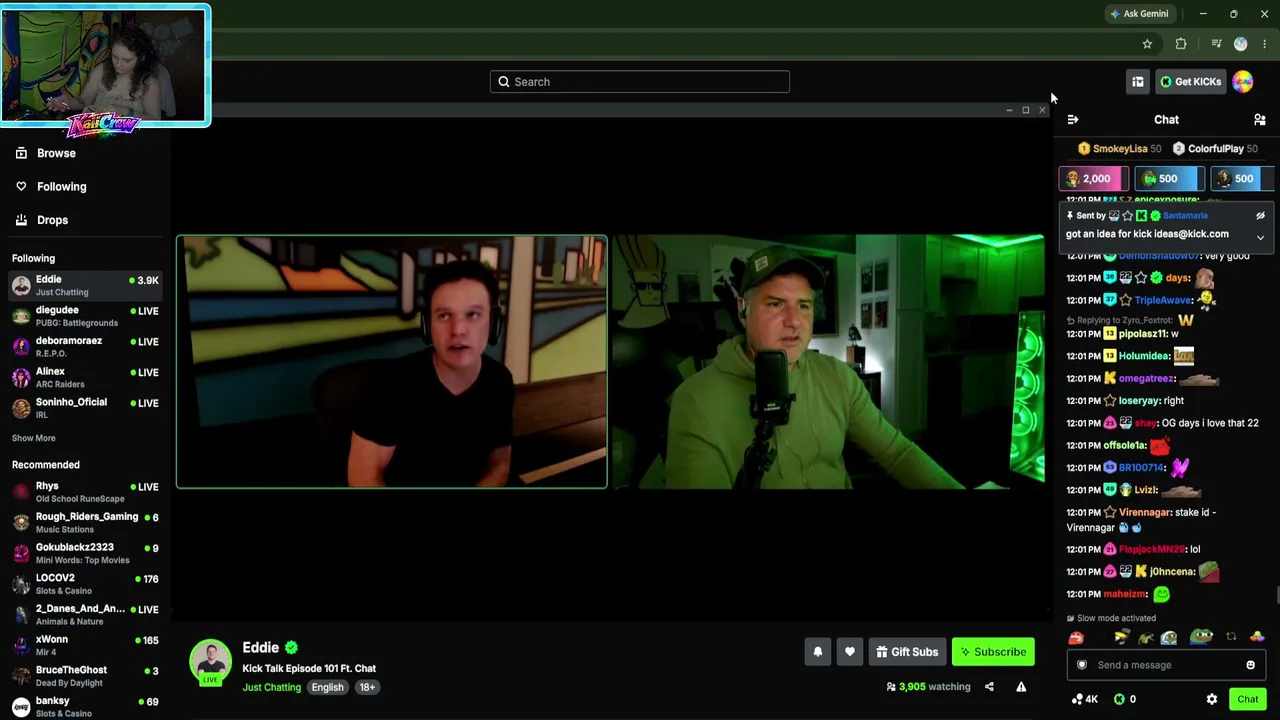Open 2_Danes_And_An... Animals & Nature channel
Viewport: 1280px width, 720px height.
click(x=85, y=614)
